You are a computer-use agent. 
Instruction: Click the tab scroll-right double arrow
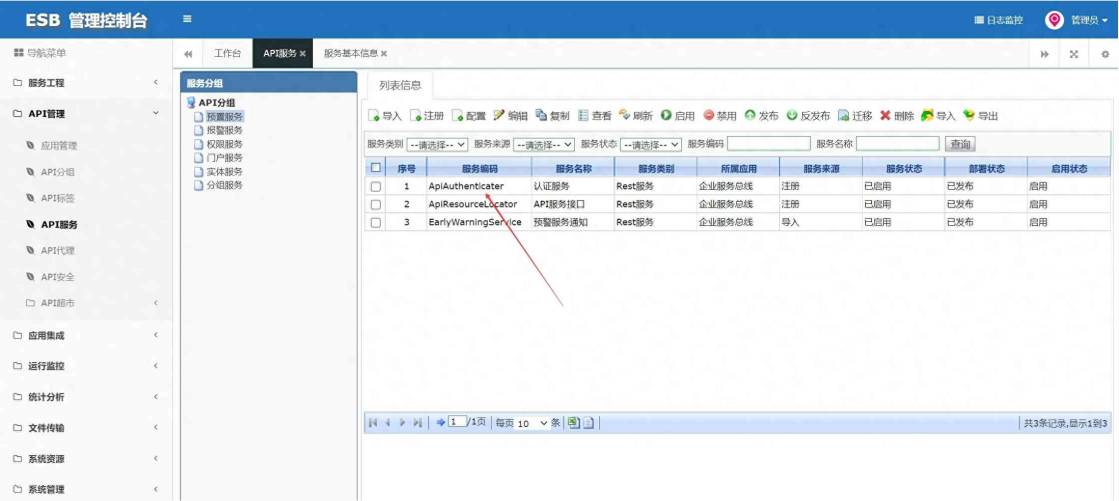point(1044,54)
